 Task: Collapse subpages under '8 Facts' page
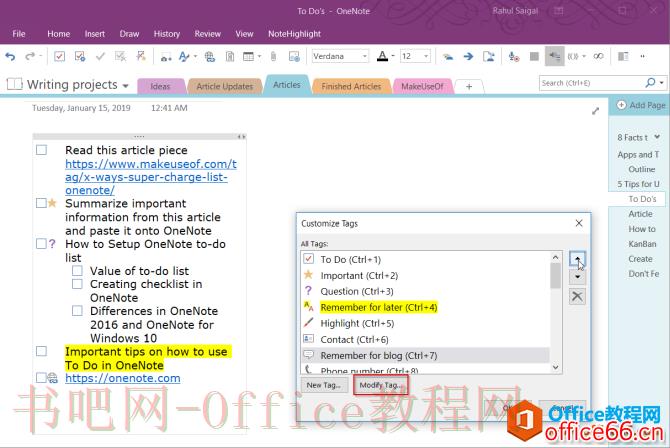[x=657, y=137]
